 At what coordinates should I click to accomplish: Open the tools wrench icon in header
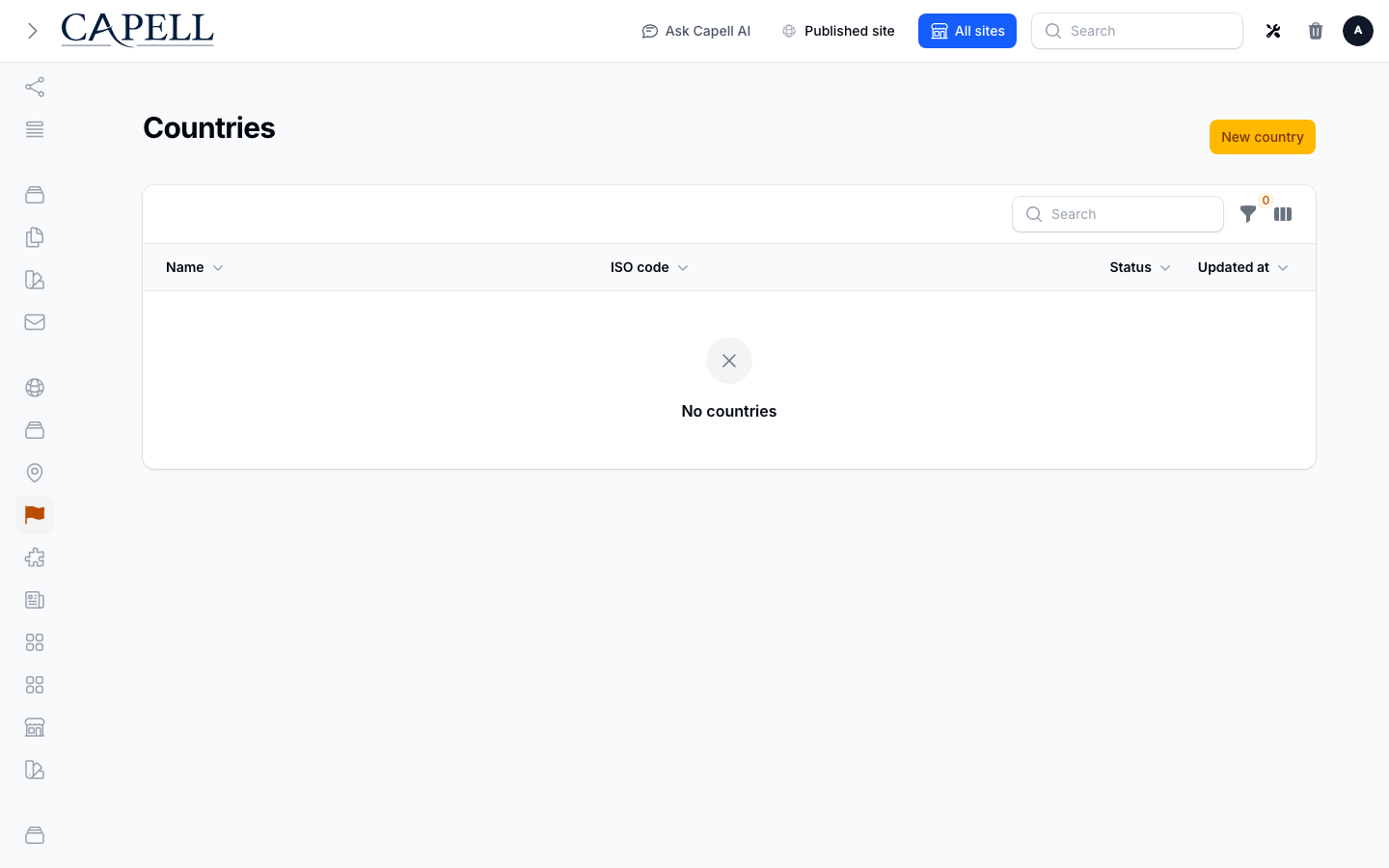click(x=1273, y=31)
